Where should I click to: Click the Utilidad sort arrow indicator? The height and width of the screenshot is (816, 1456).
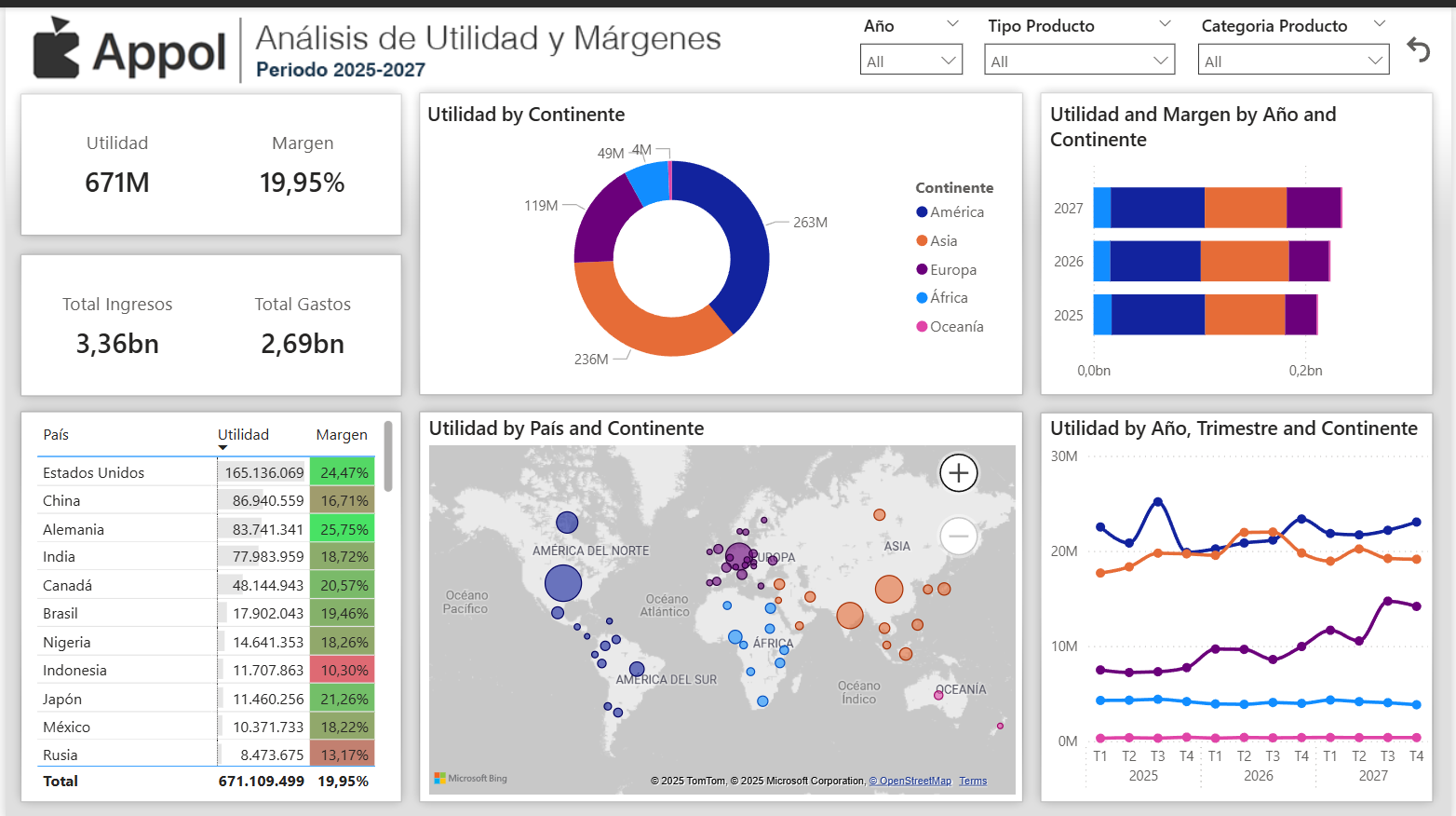click(x=222, y=448)
